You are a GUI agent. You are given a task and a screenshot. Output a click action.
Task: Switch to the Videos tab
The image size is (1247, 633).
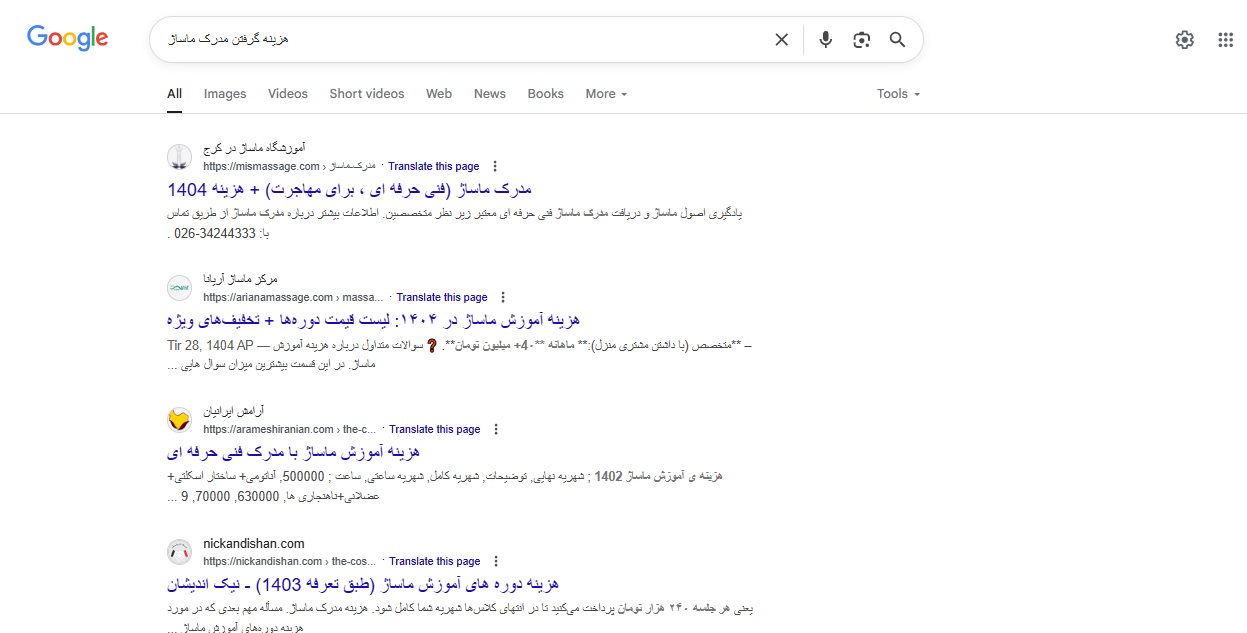288,94
